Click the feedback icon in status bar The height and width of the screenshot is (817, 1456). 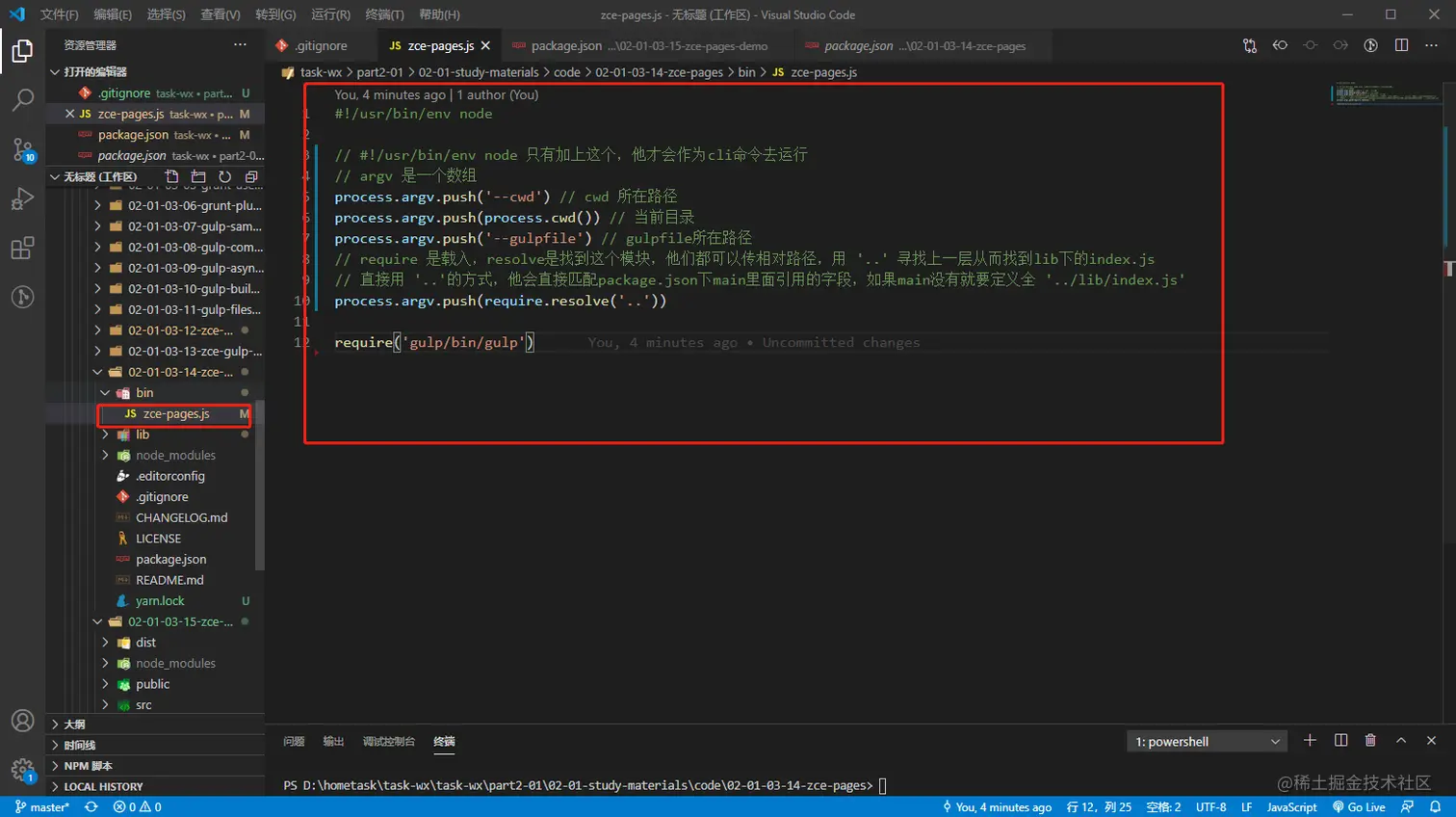(1407, 807)
